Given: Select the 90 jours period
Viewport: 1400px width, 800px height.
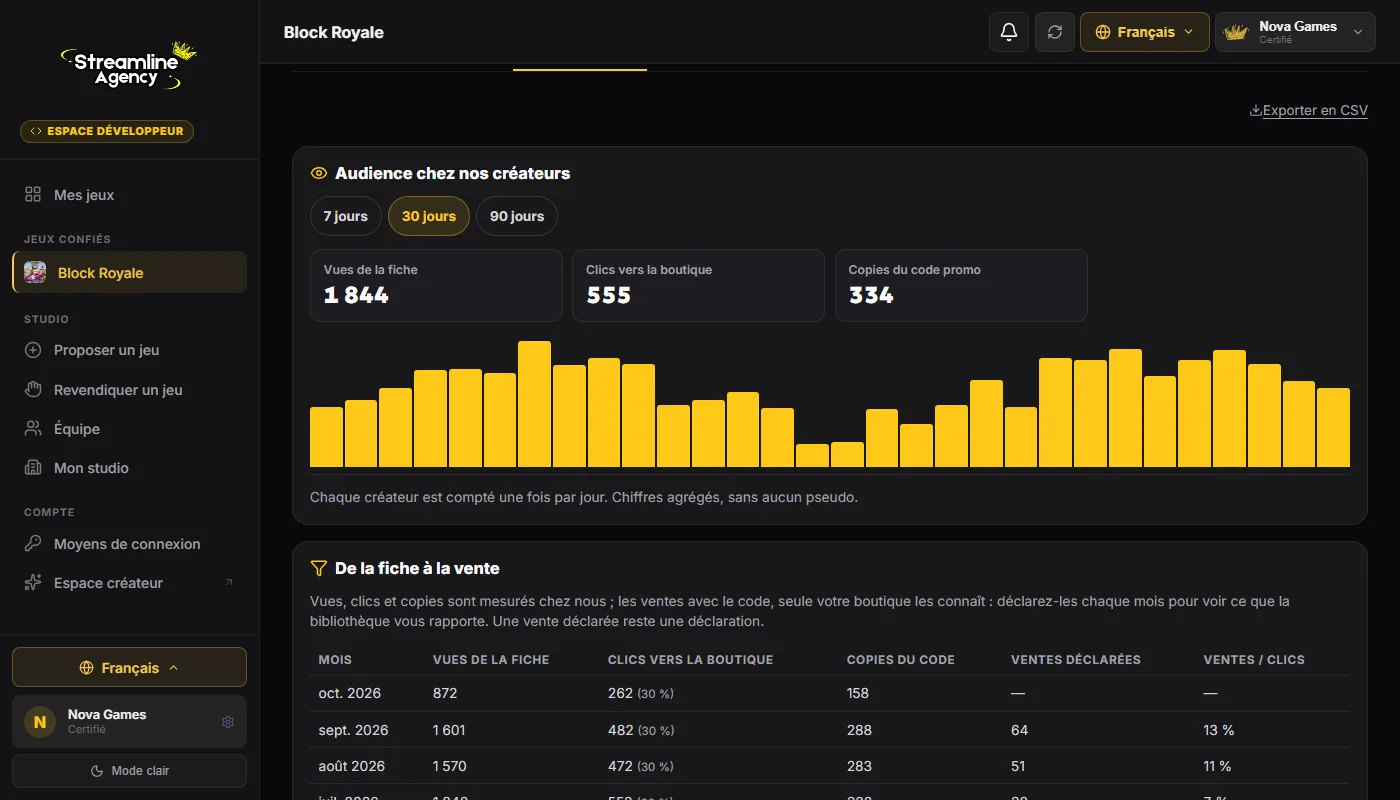Looking at the screenshot, I should pos(517,216).
